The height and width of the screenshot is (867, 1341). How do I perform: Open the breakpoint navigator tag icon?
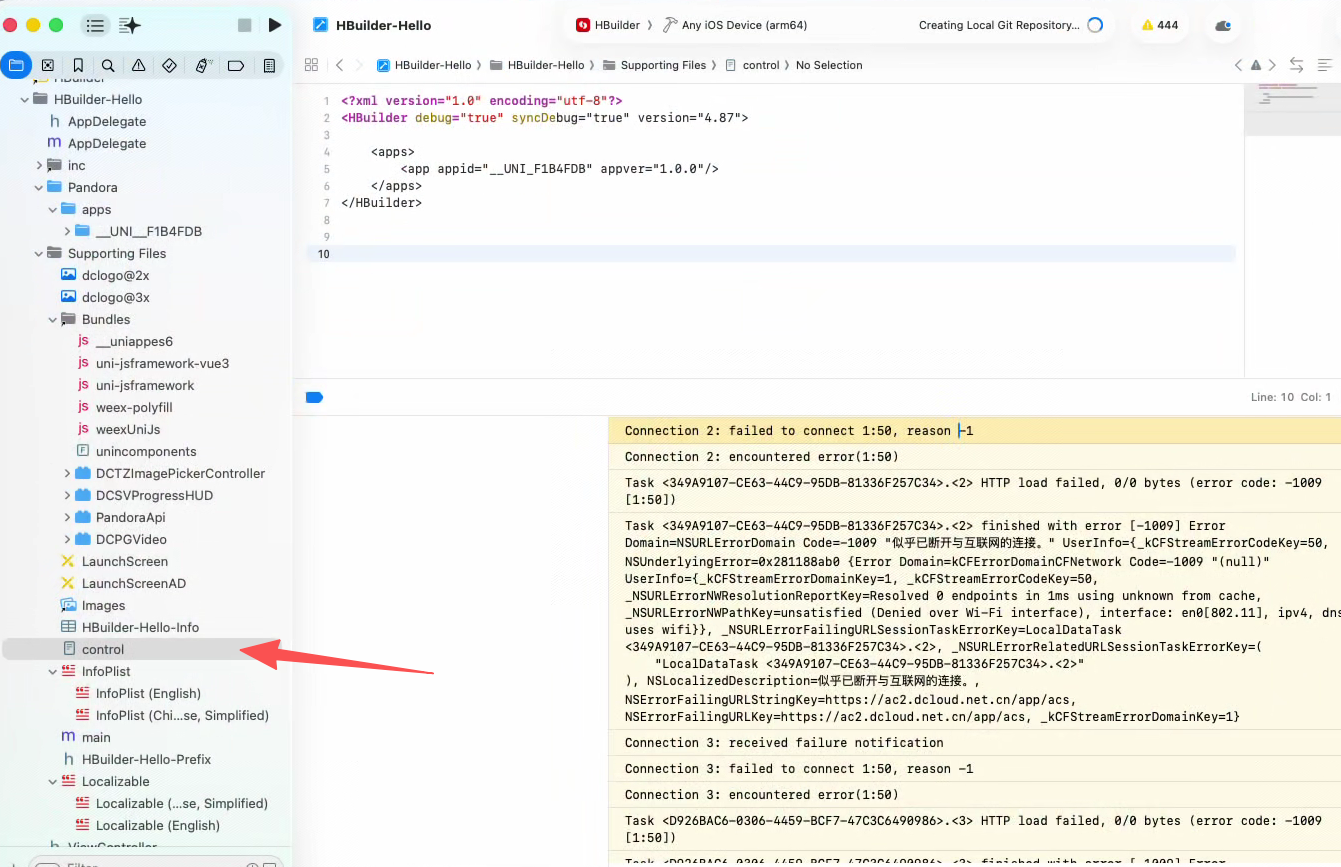236,65
